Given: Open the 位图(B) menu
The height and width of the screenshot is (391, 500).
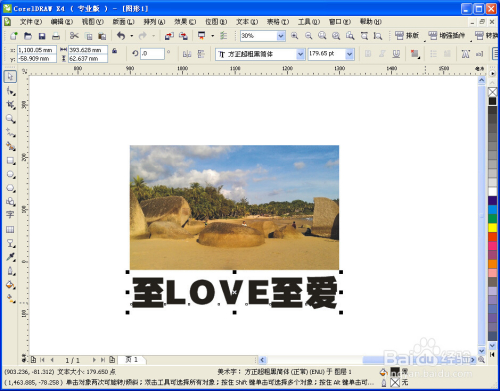Looking at the screenshot, I should (x=216, y=22).
